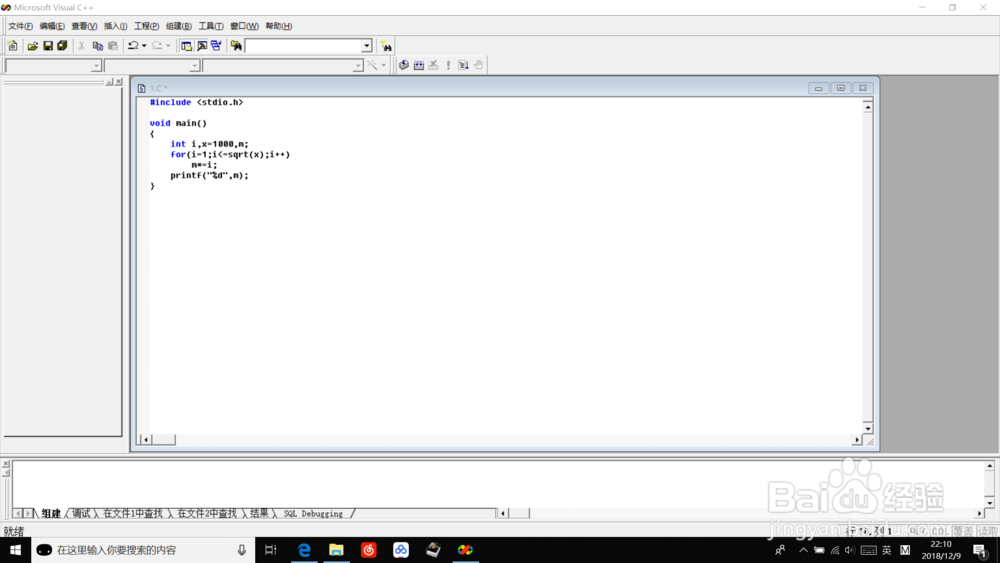Create a new text file
Viewport: 1000px width, 563px height.
point(13,46)
